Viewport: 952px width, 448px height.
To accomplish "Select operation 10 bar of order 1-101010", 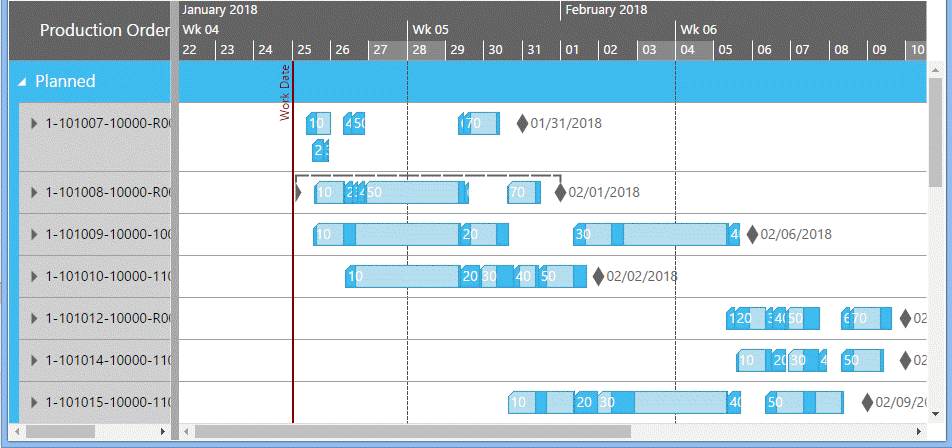I will click(403, 276).
